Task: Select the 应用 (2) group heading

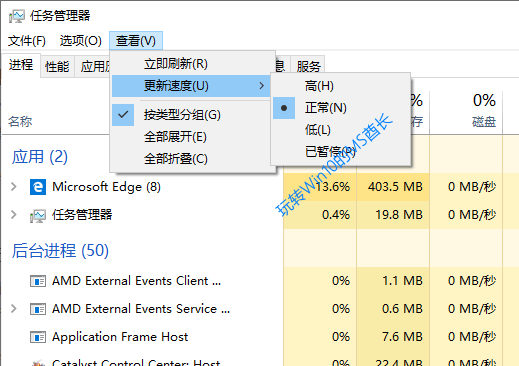Action: pos(40,157)
